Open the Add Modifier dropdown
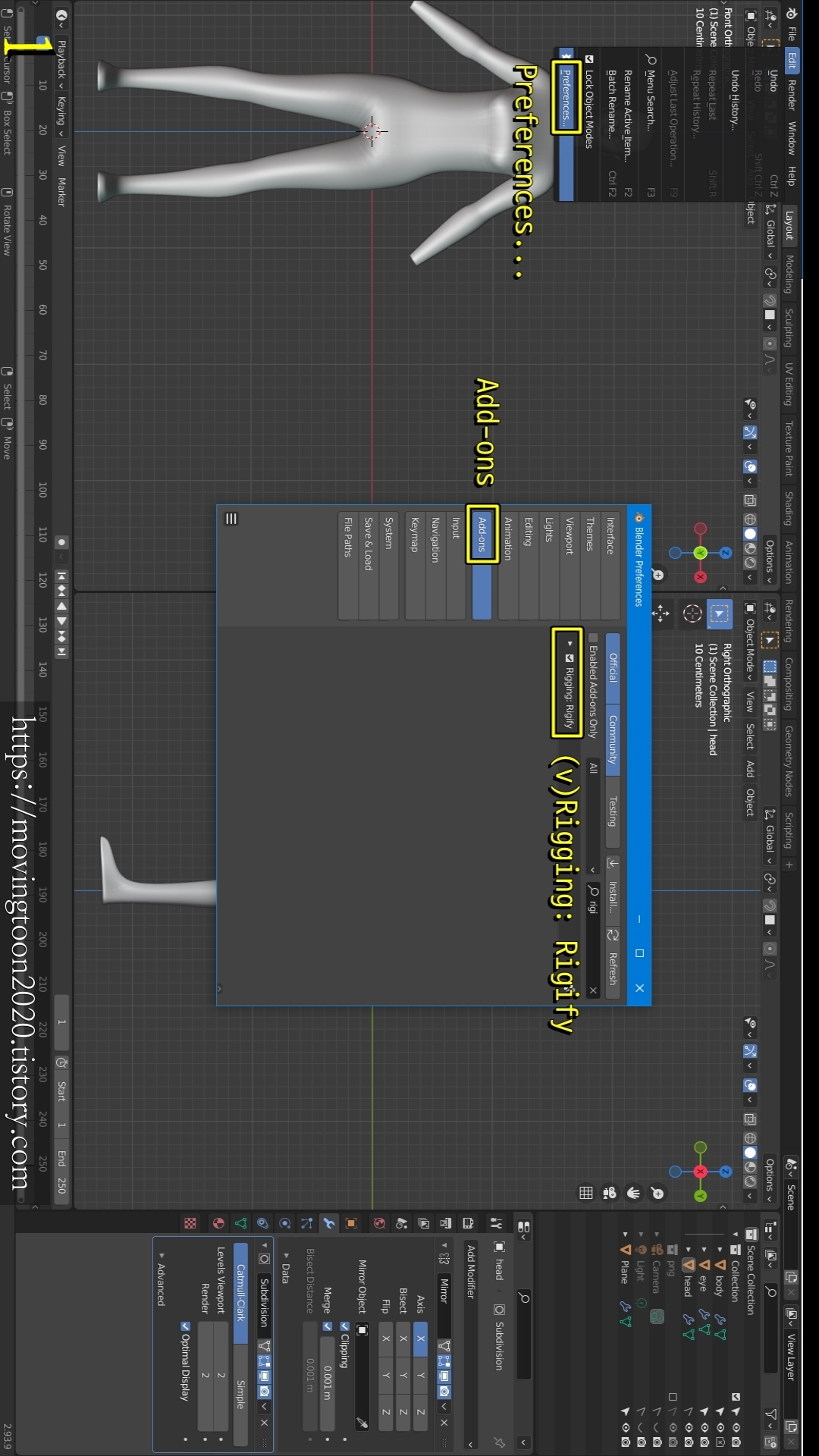This screenshot has height=1456, width=819. coord(471,1346)
